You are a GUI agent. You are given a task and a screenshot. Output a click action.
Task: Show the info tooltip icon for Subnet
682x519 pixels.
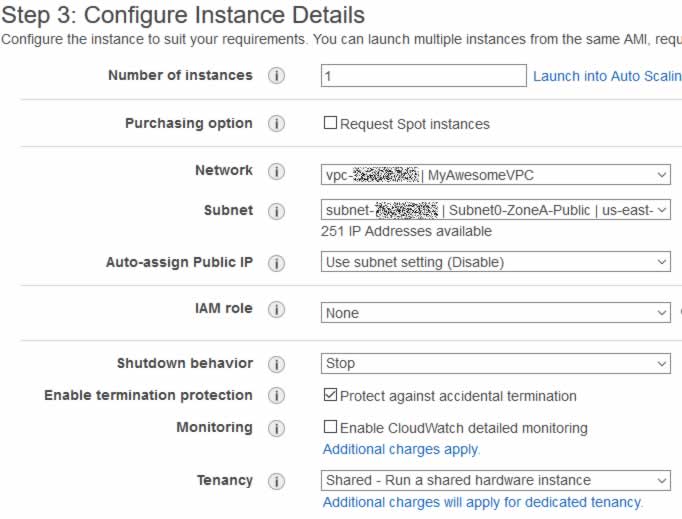276,211
